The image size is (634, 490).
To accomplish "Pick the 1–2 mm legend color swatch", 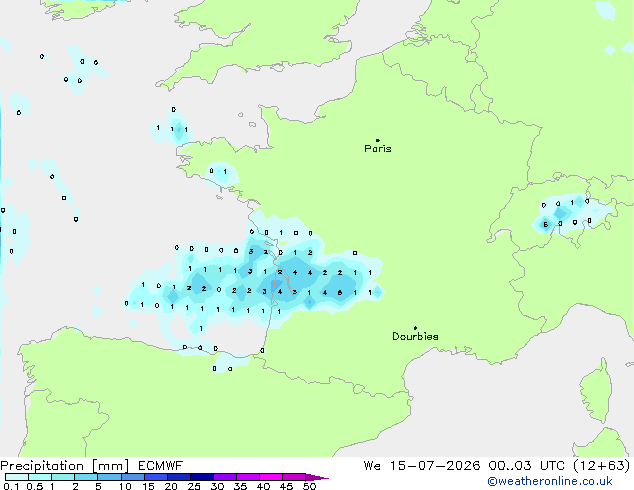I will 63,477.
